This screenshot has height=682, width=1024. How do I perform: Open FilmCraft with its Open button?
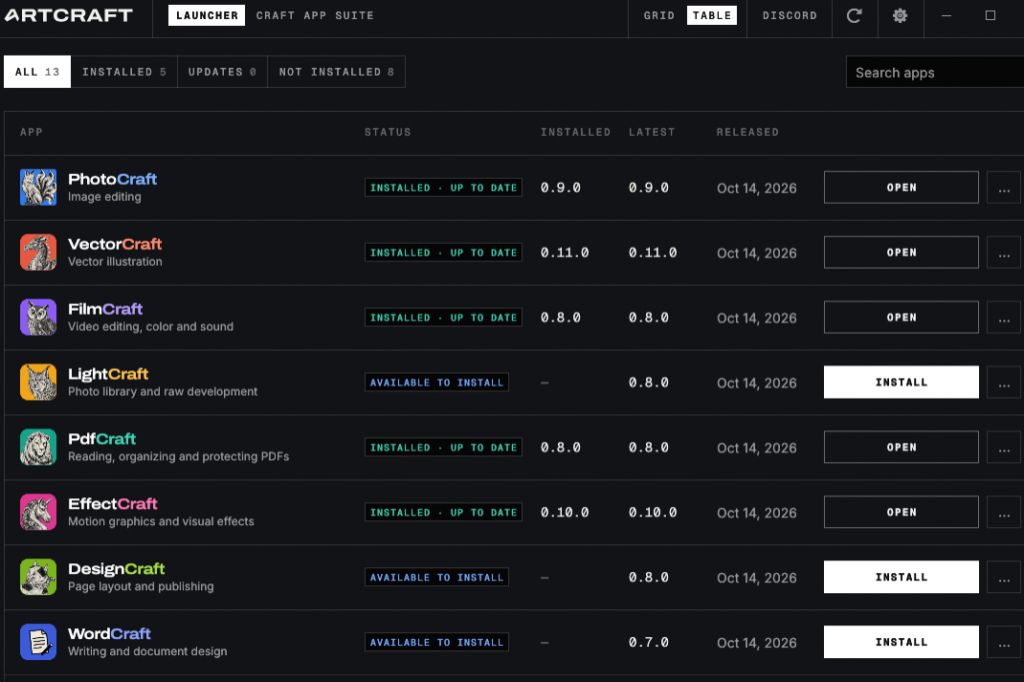(x=901, y=317)
